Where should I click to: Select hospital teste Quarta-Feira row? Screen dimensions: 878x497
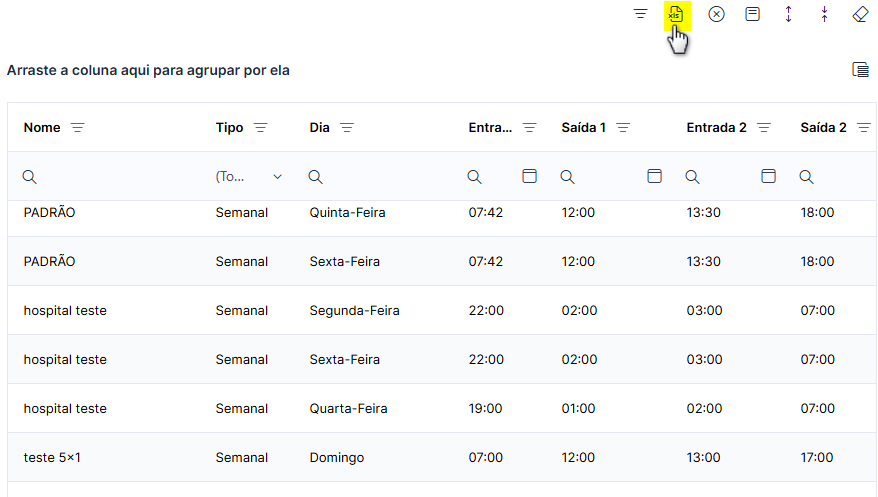point(442,409)
